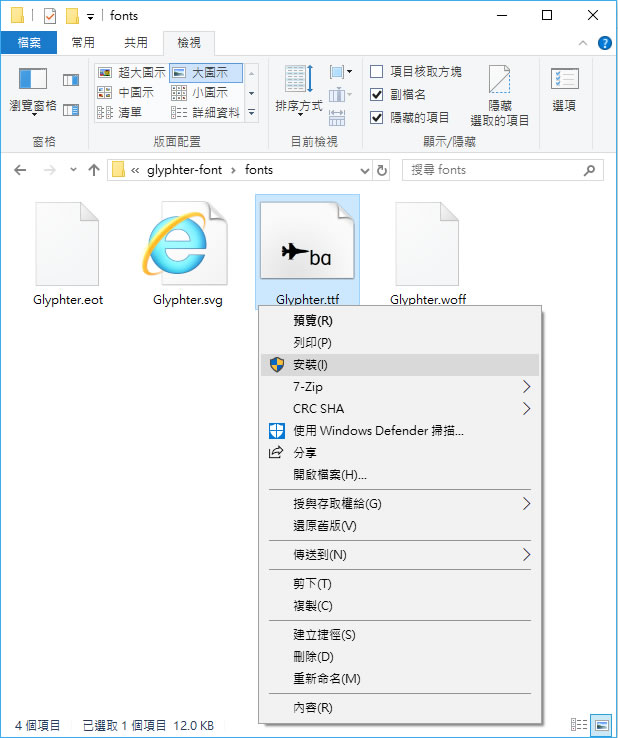
Task: Choose Create shortcut (建立捷徑)
Action: click(x=400, y=635)
